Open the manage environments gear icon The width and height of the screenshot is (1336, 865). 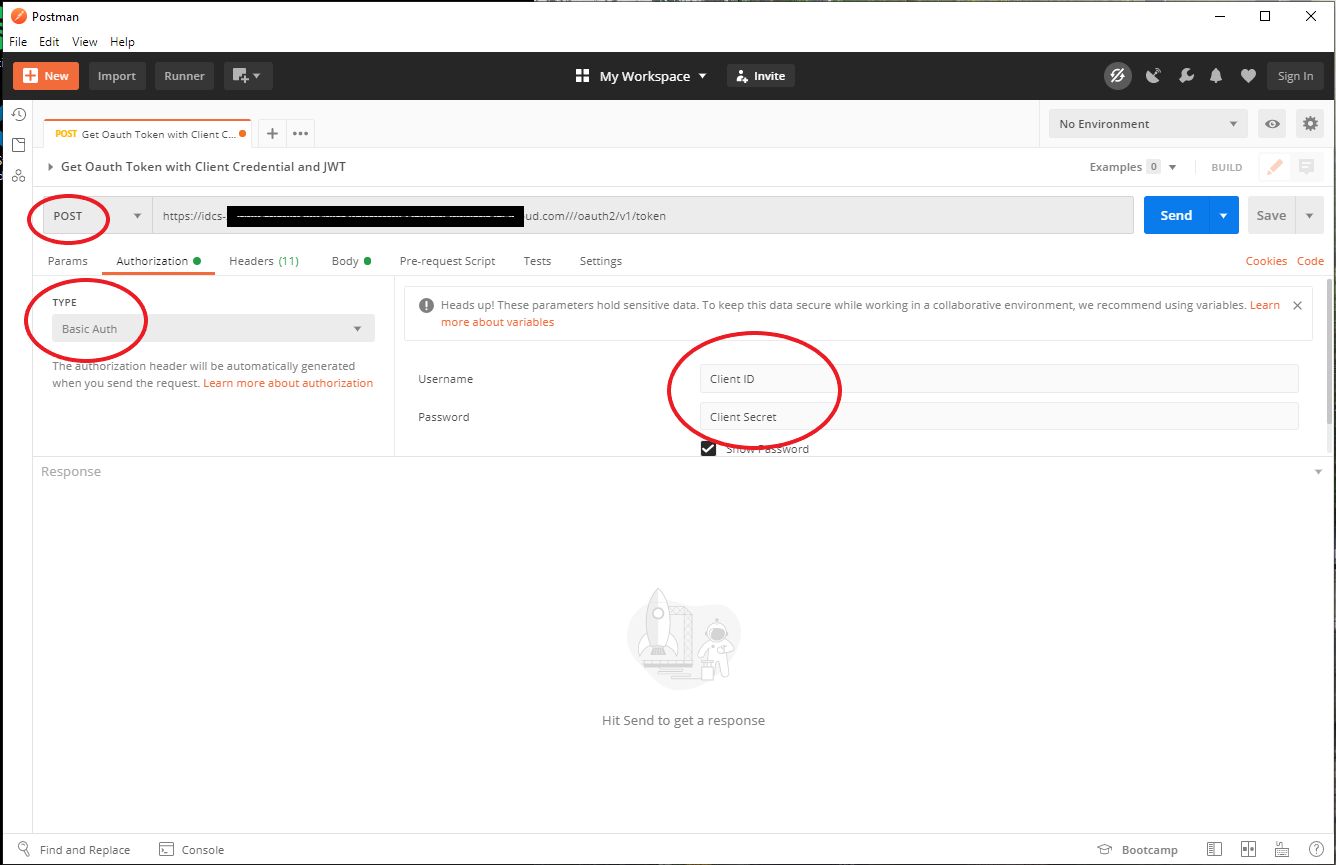[1310, 124]
